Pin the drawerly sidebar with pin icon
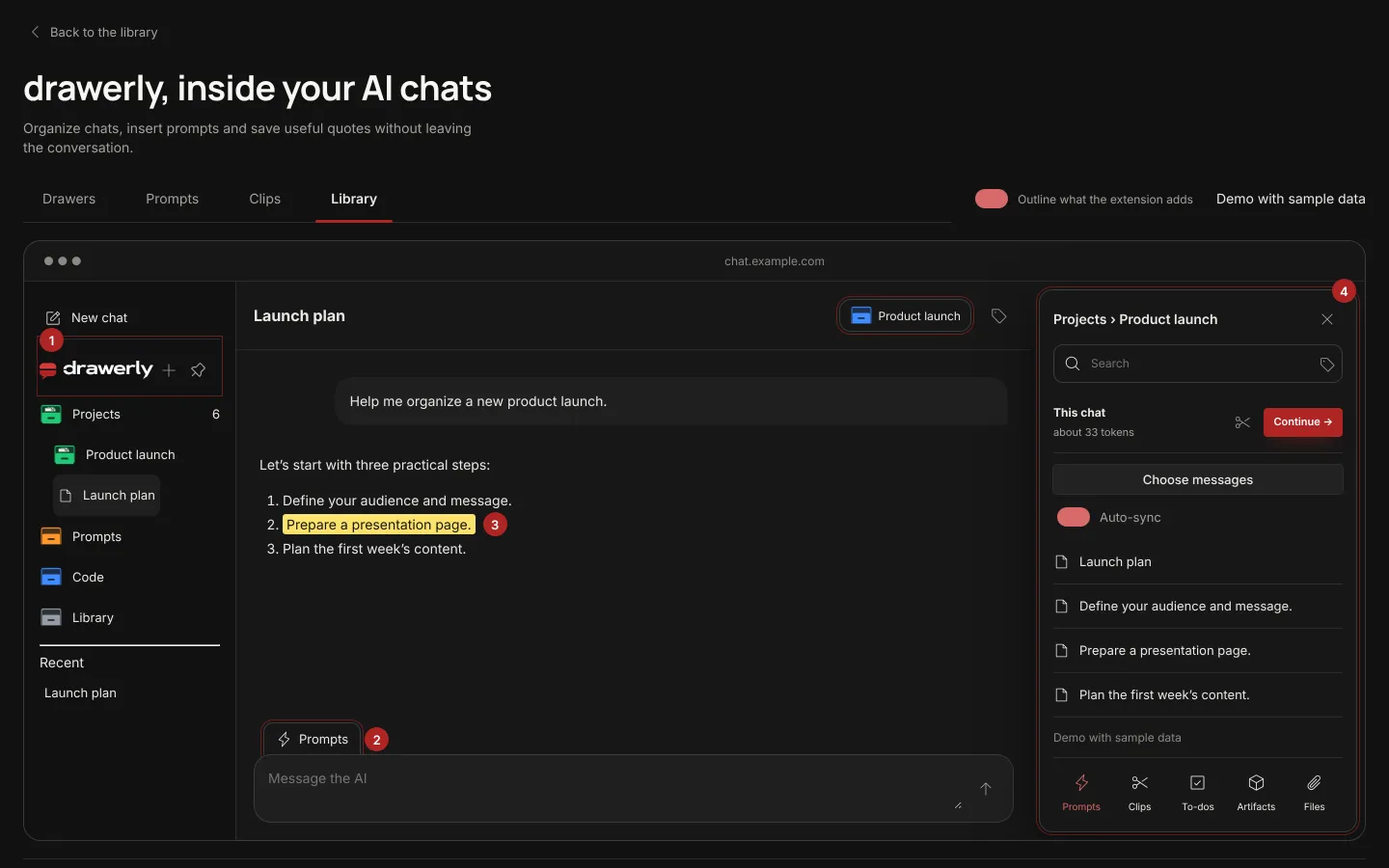Viewport: 1389px width, 868px height. point(198,370)
